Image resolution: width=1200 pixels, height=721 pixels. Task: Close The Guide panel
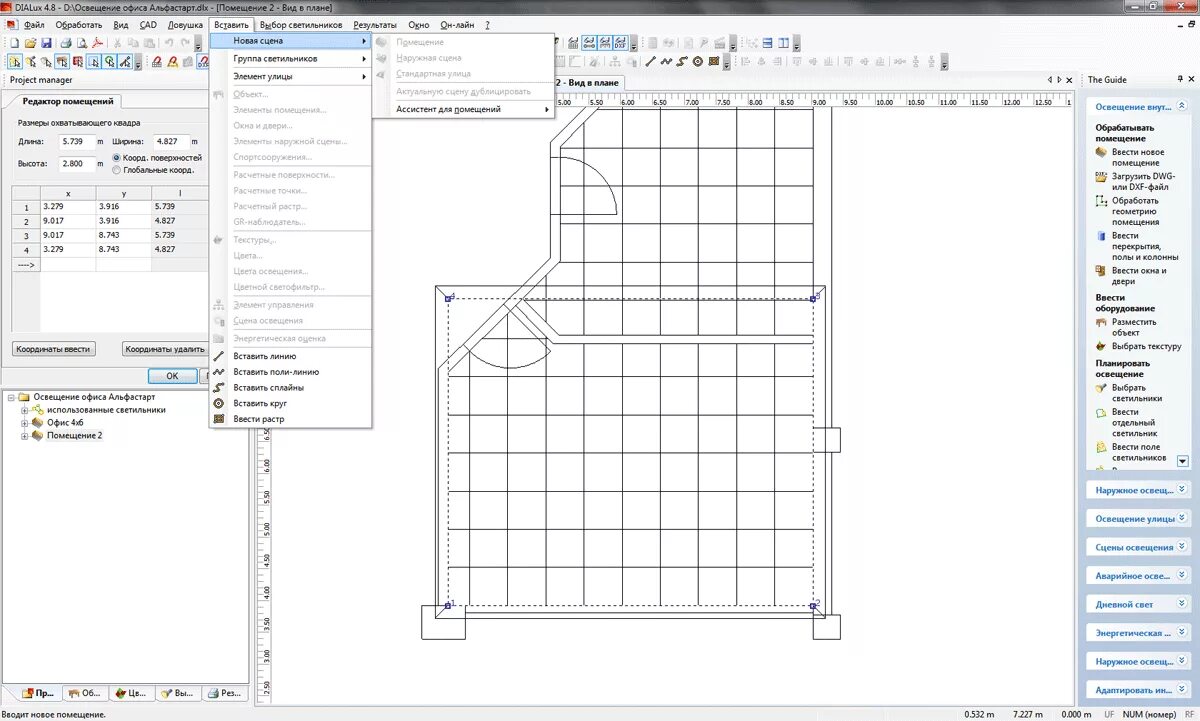pos(1191,79)
